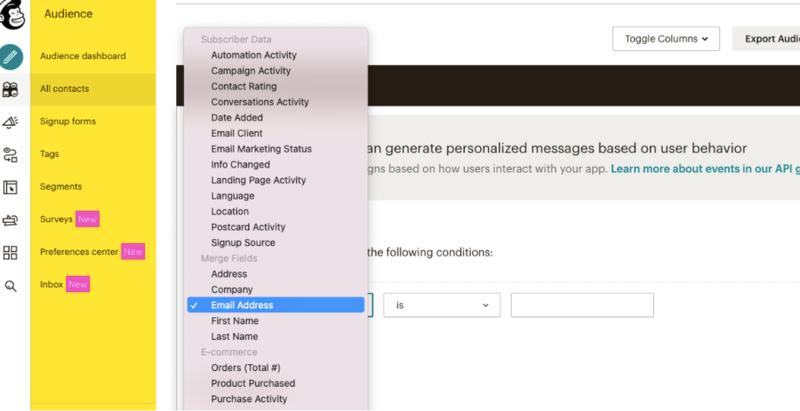The width and height of the screenshot is (800, 411).
Task: Click the Search magnifier icon
Action: (x=10, y=286)
